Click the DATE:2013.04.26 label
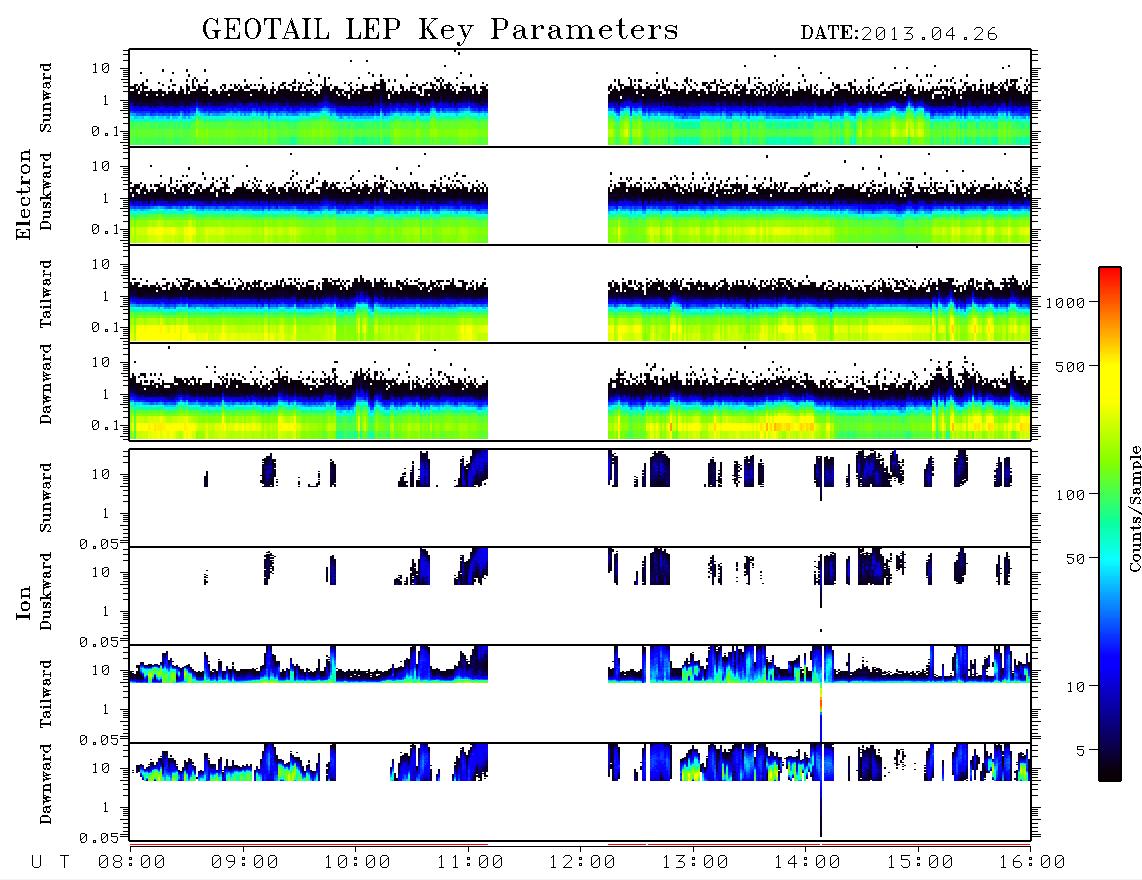 tap(899, 34)
